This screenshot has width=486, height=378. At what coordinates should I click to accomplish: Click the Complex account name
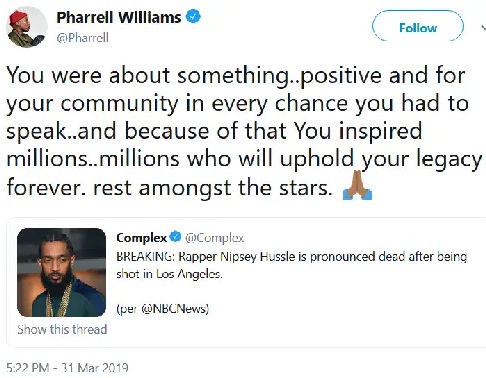pos(141,238)
